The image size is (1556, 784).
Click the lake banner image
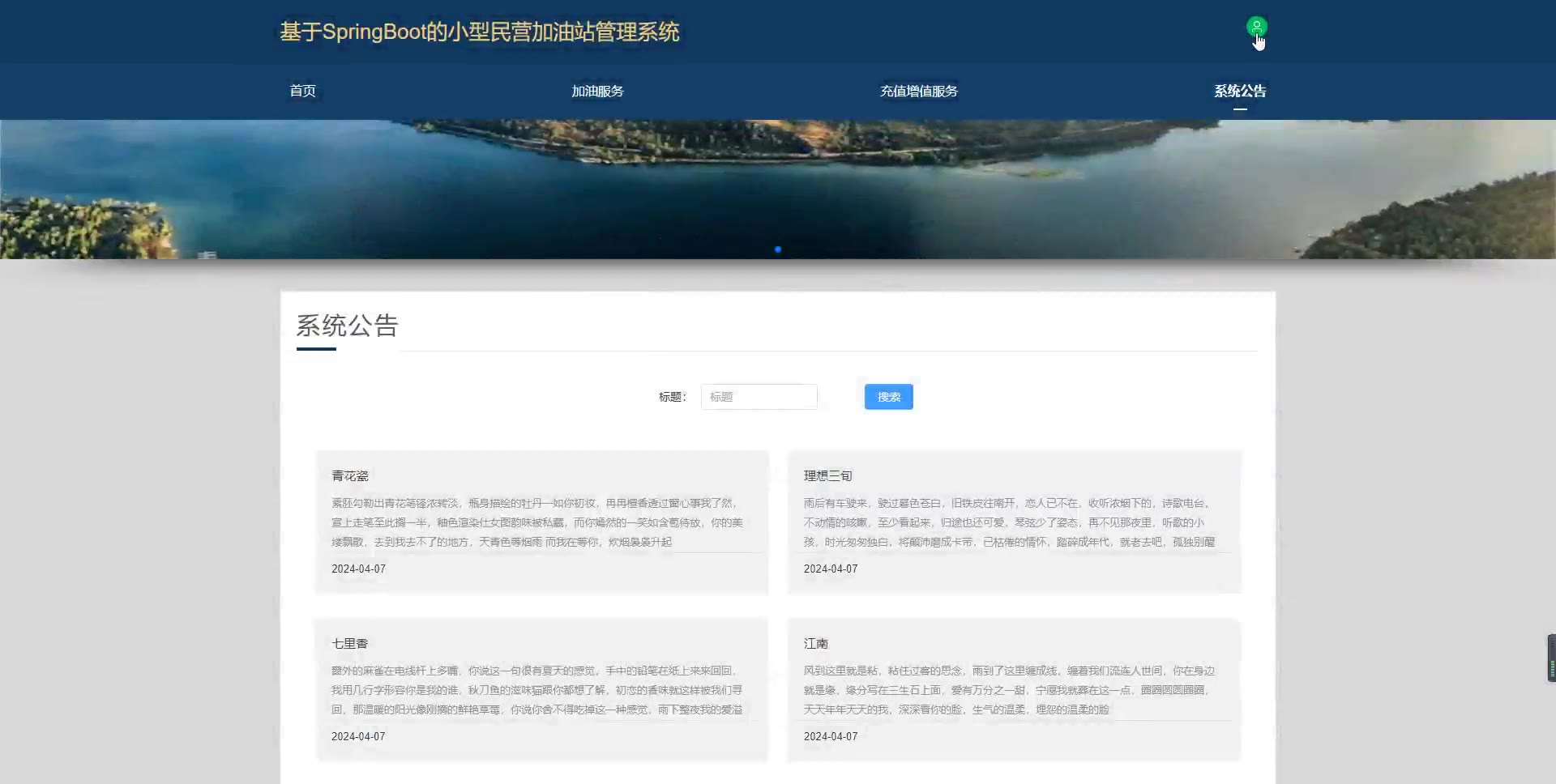point(778,190)
